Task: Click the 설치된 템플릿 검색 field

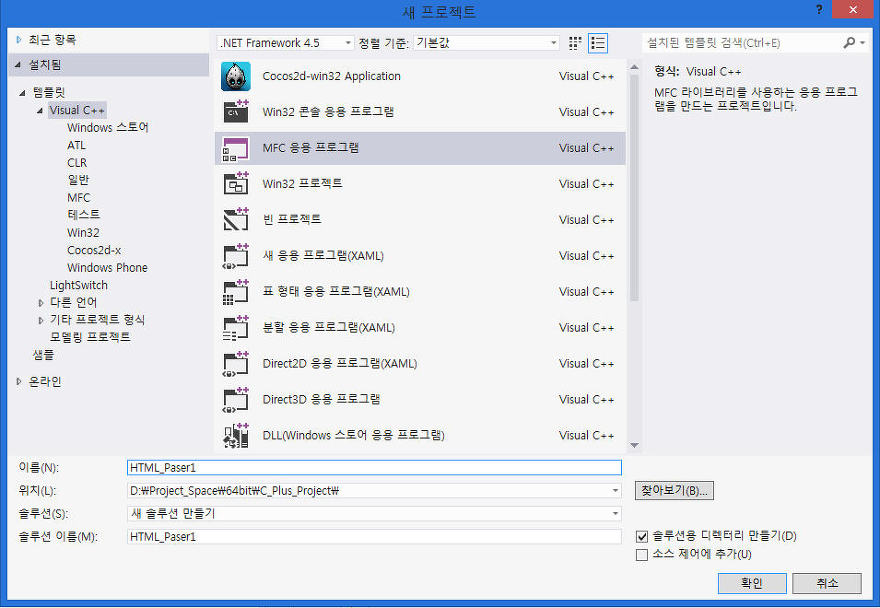Action: pos(742,43)
